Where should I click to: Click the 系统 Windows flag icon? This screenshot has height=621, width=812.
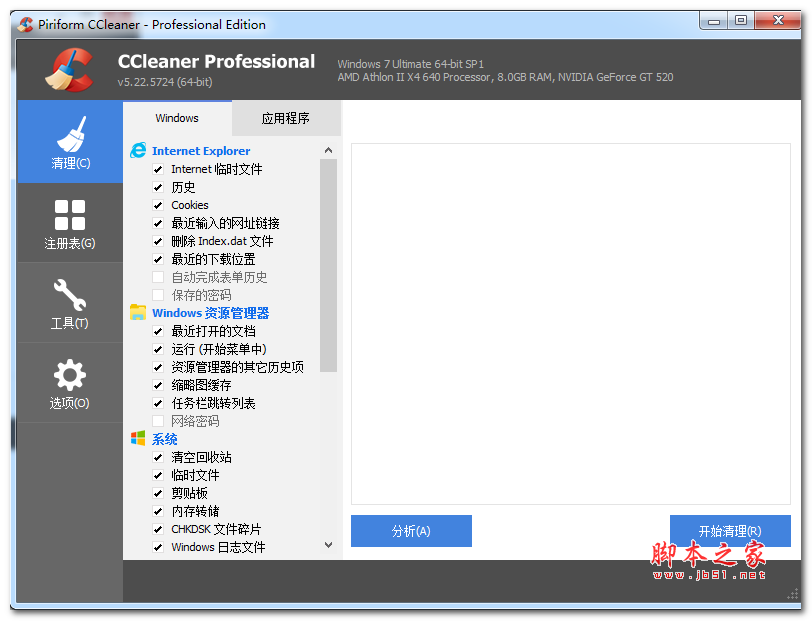138,439
